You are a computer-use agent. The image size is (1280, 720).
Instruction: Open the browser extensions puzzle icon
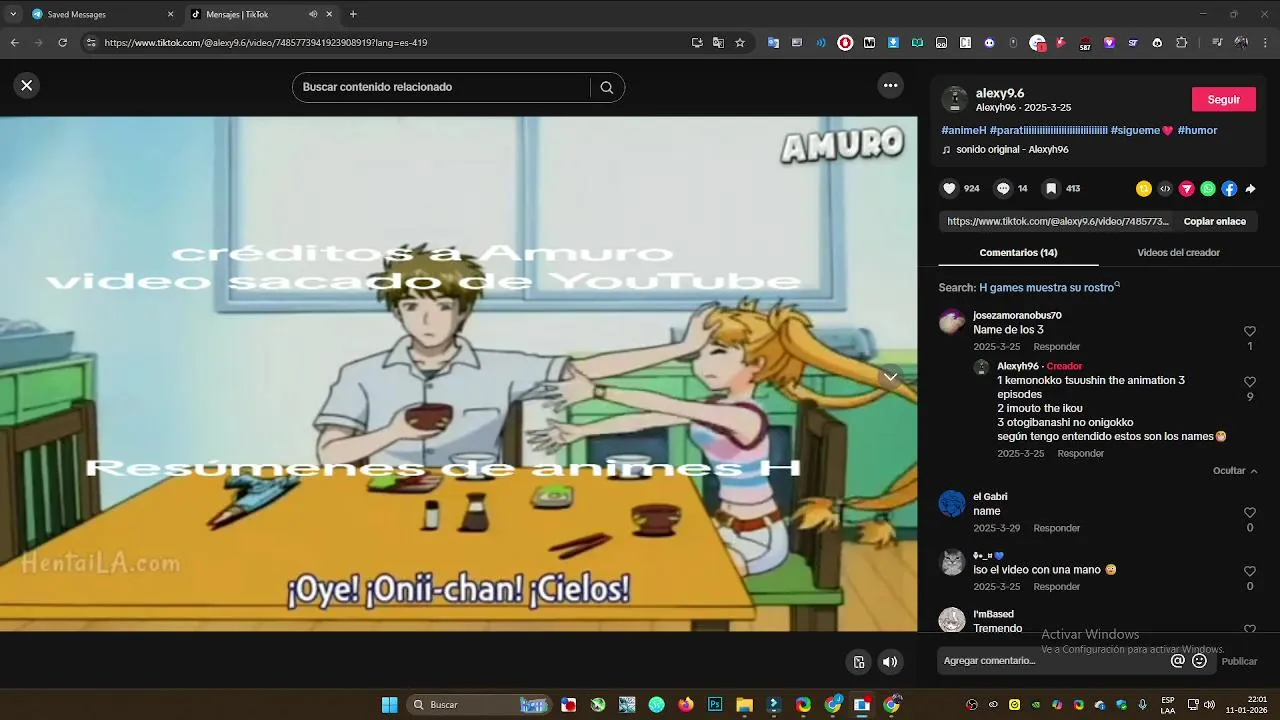click(1181, 43)
